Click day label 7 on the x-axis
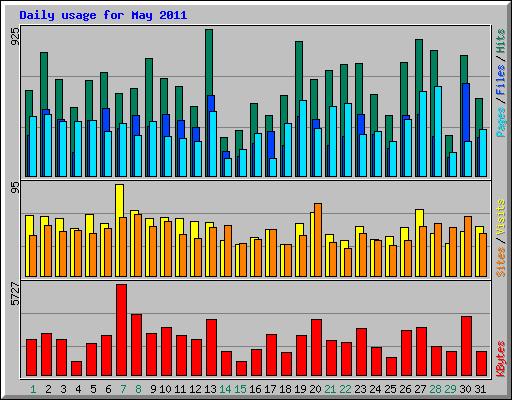512x400 pixels. click(x=123, y=389)
